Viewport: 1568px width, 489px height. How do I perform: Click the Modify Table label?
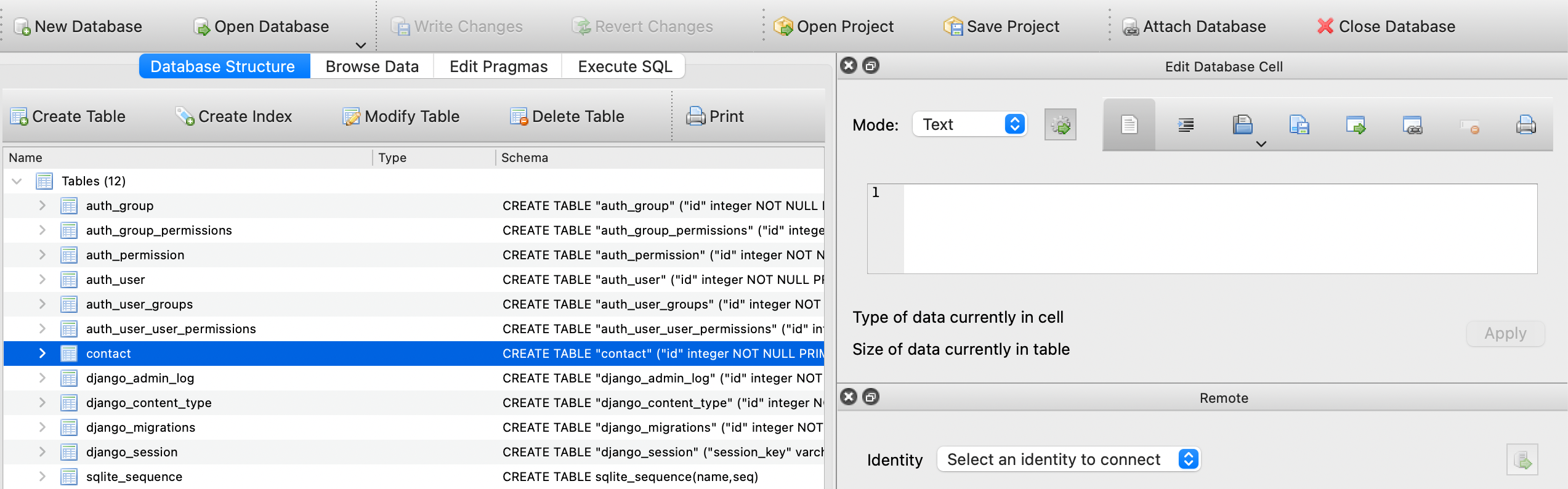(x=412, y=116)
